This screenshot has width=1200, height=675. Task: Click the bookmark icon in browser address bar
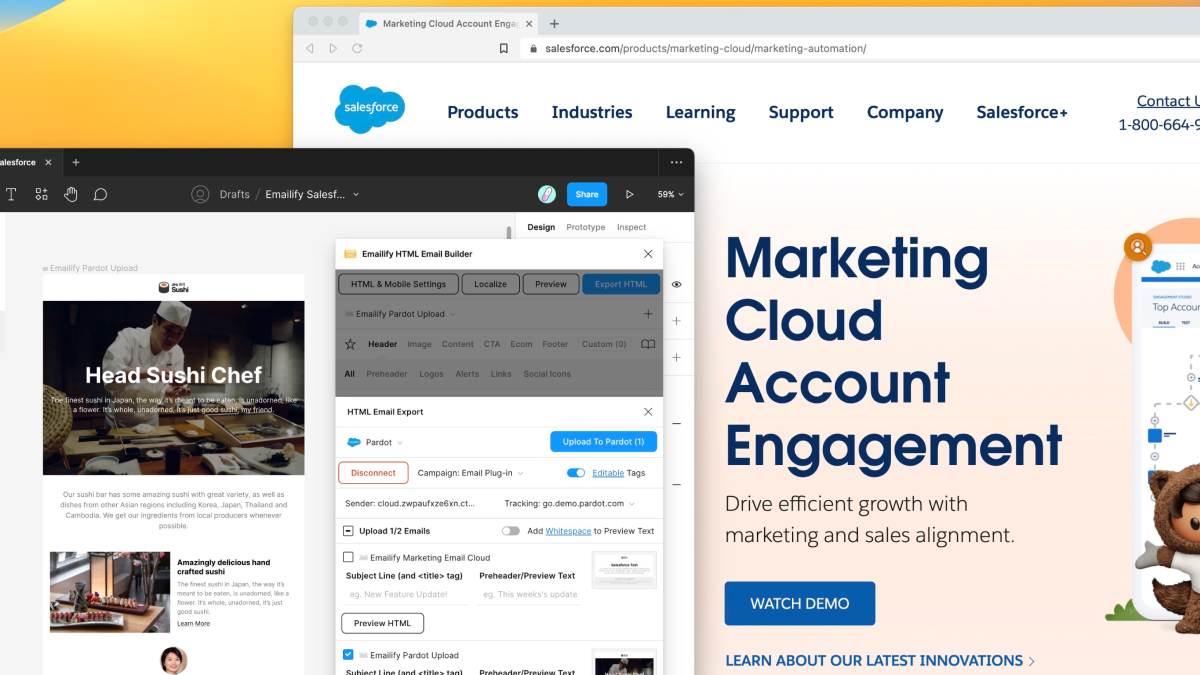pyautogui.click(x=504, y=48)
